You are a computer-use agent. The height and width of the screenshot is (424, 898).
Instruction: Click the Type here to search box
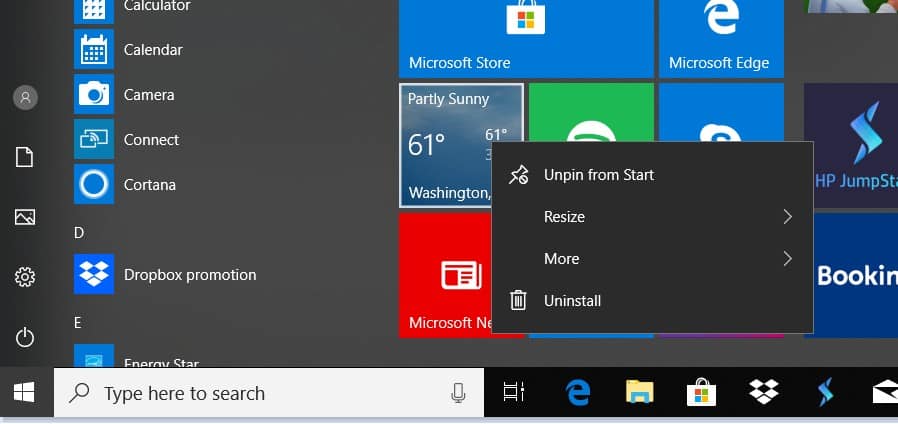269,393
